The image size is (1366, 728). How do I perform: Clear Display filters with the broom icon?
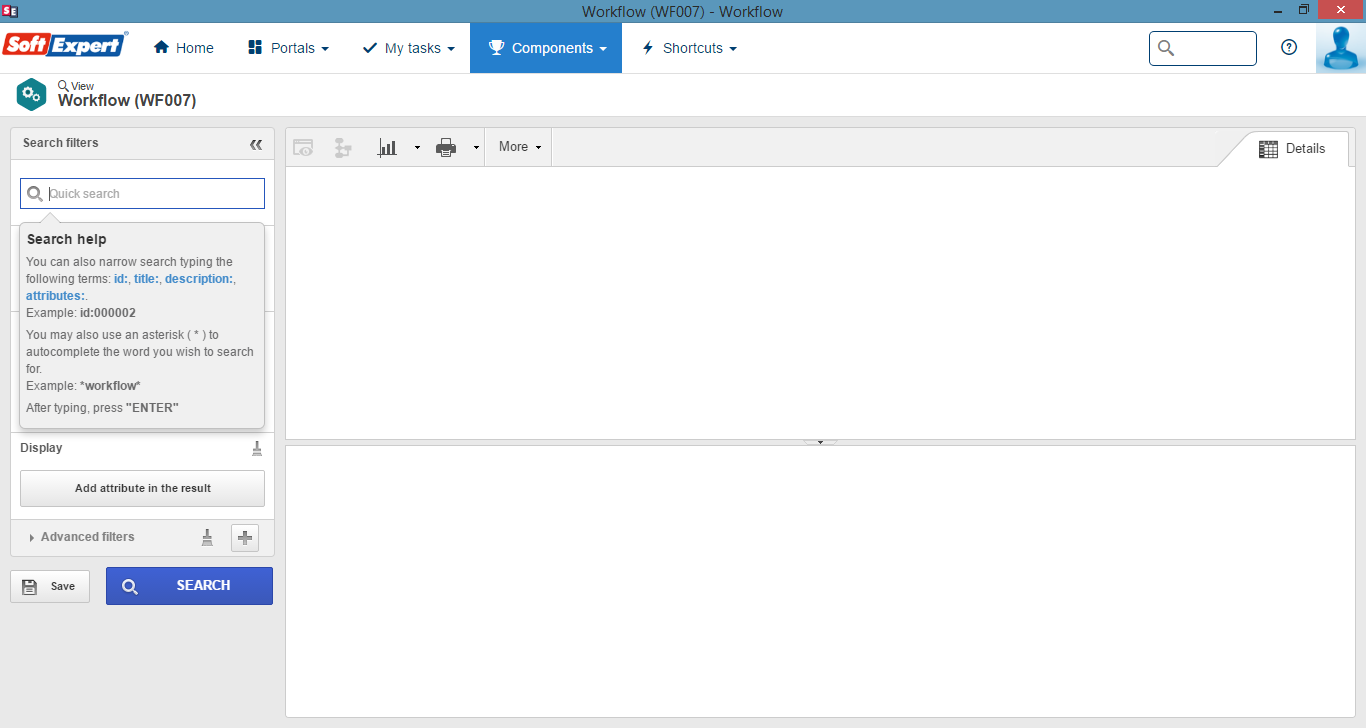point(257,448)
